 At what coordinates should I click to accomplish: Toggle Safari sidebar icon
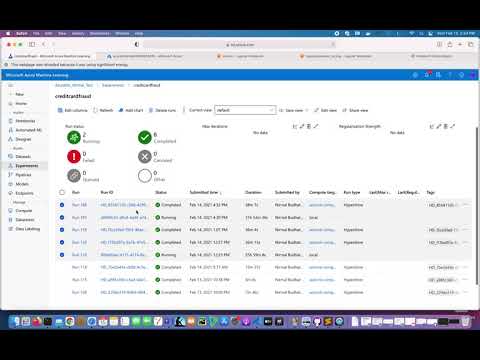(32, 44)
